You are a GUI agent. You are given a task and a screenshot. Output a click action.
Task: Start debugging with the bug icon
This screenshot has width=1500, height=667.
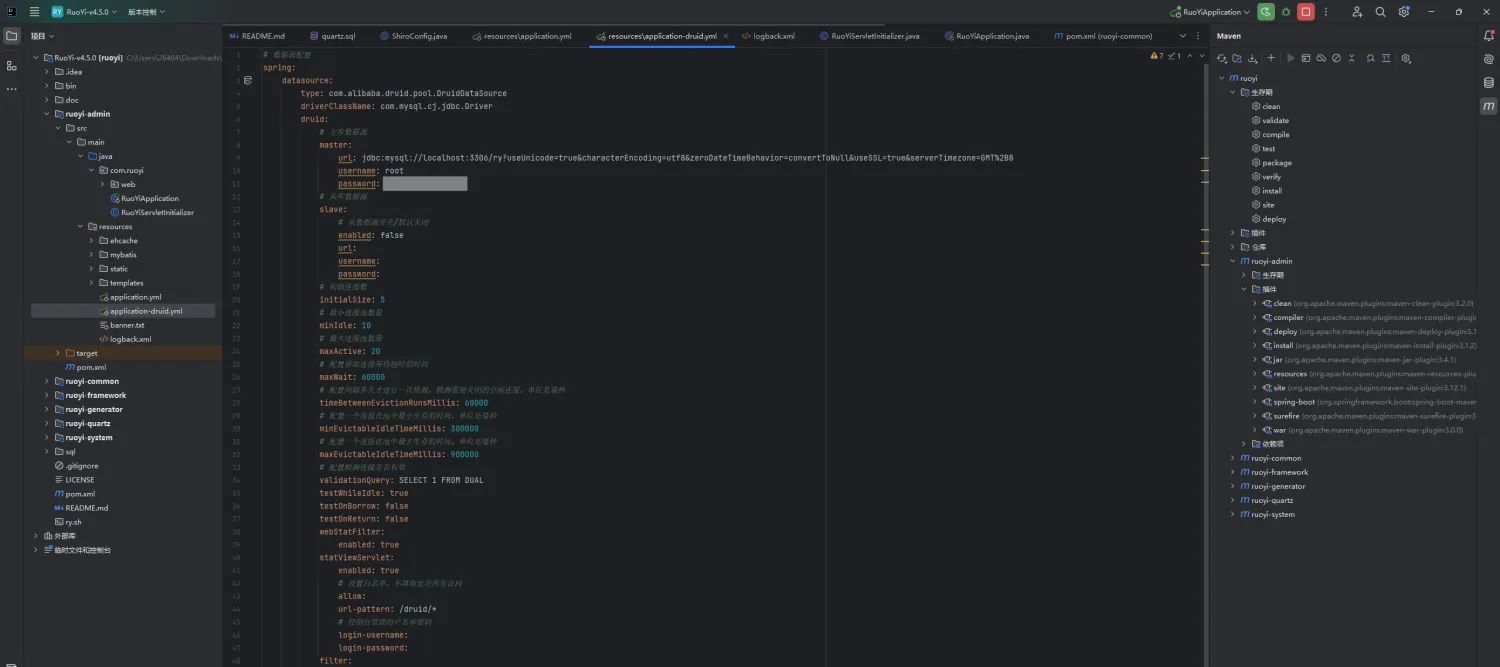pyautogui.click(x=1286, y=12)
